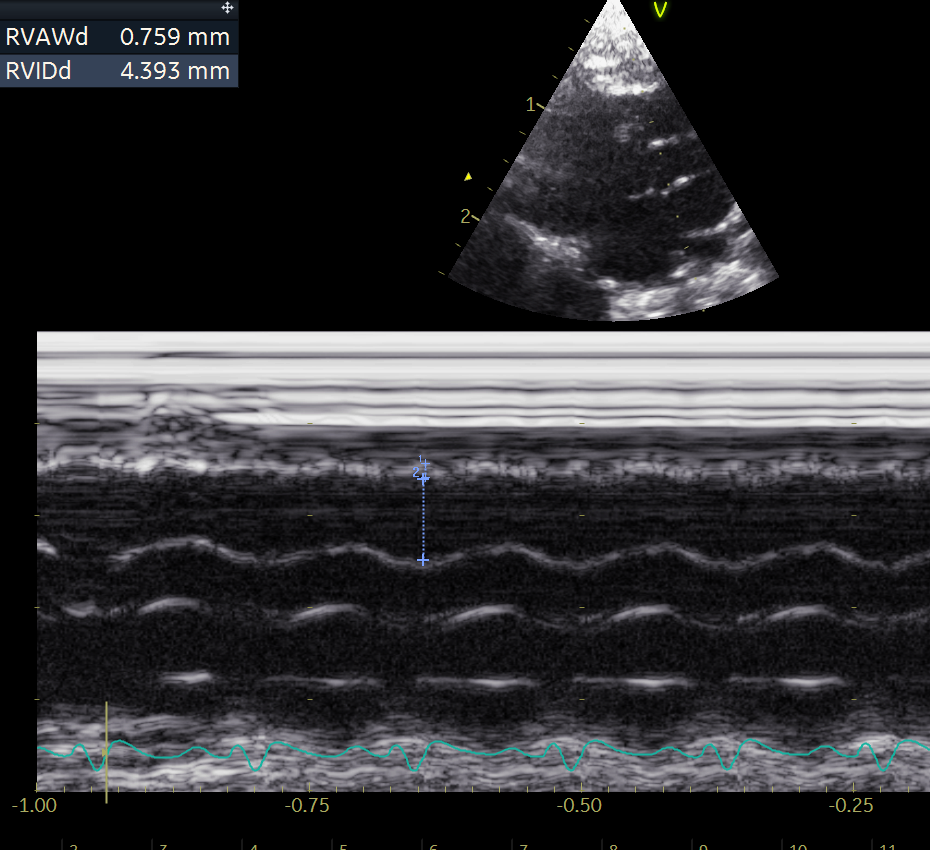This screenshot has width=930, height=850.
Task: Select the RVAWd measurement row label
Action: (x=47, y=37)
